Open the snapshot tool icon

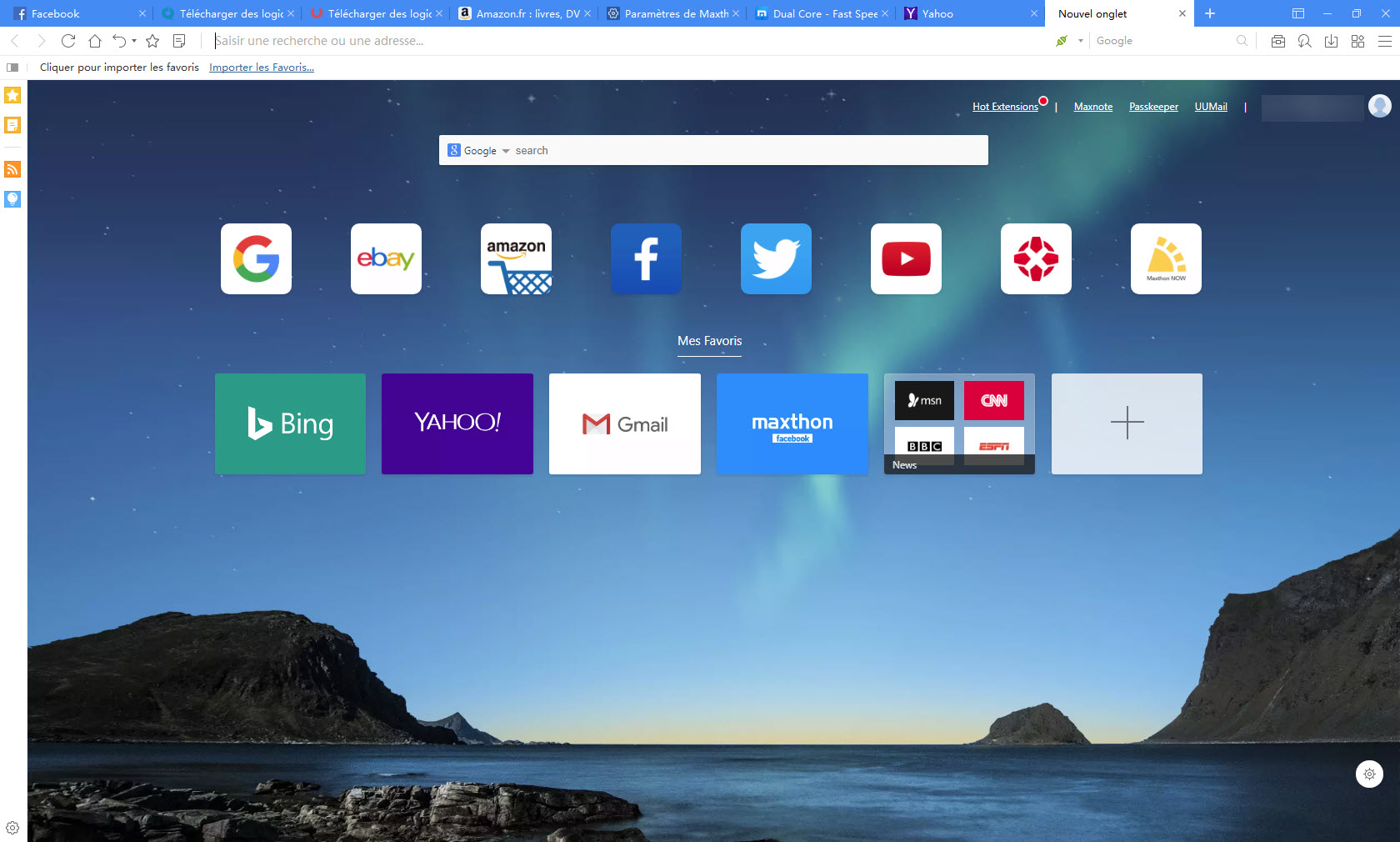[x=1278, y=41]
